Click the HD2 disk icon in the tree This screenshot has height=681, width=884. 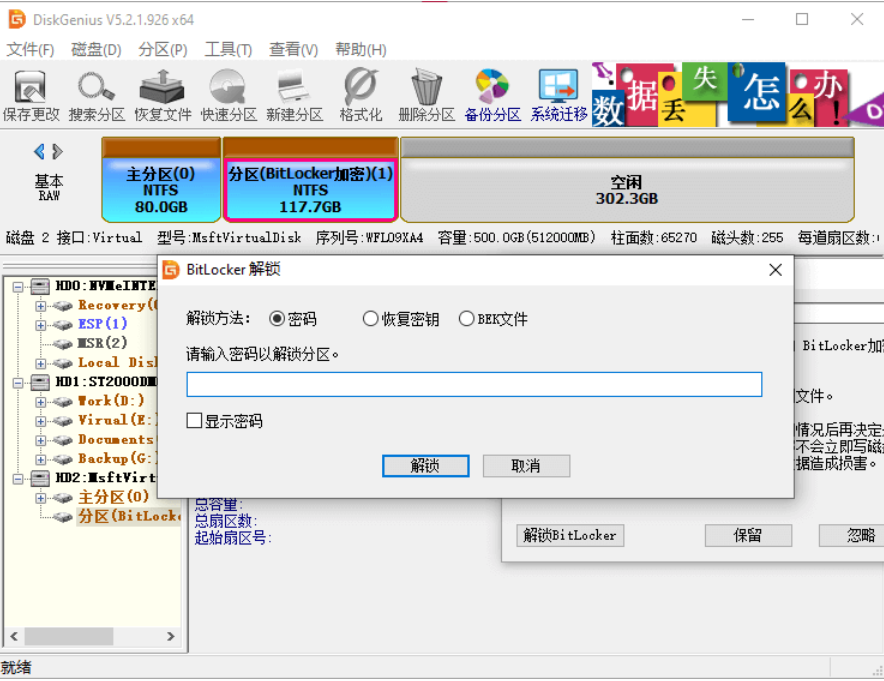click(x=39, y=478)
